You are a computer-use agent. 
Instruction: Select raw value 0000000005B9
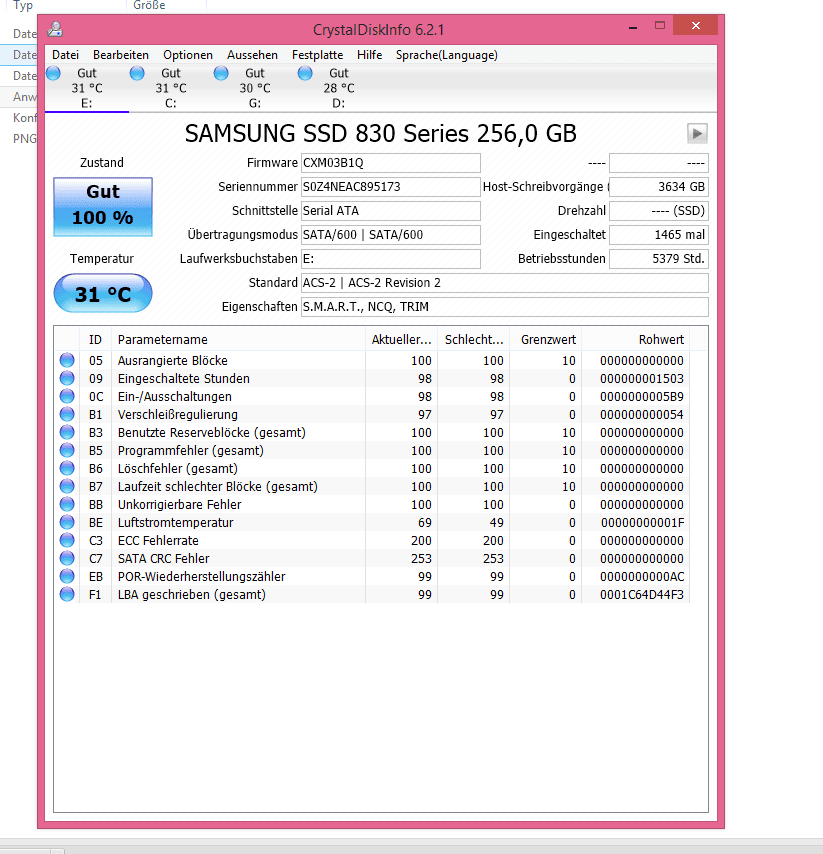[x=642, y=396]
